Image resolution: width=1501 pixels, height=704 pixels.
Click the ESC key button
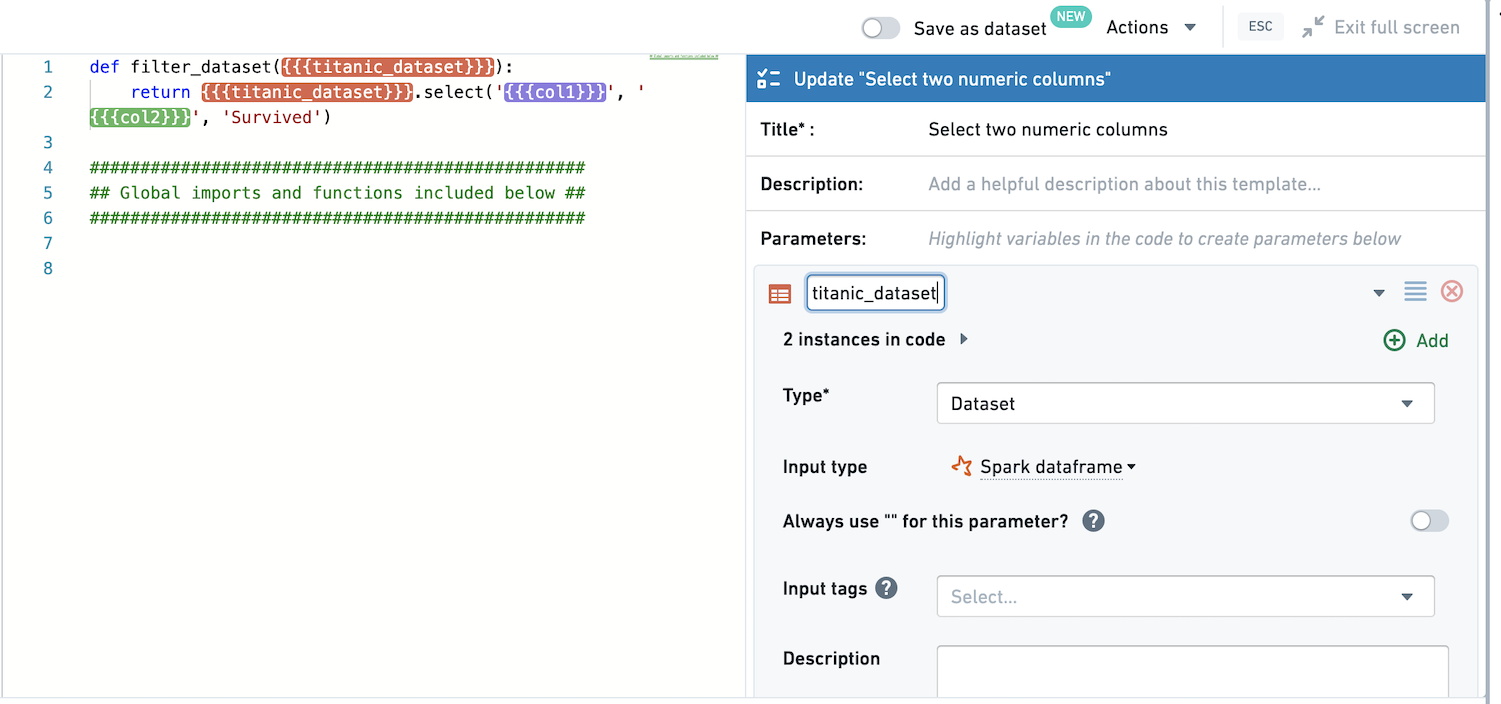(1260, 27)
